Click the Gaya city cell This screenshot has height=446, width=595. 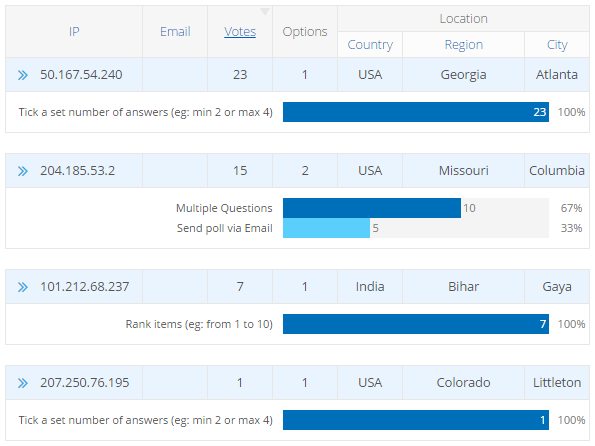557,287
